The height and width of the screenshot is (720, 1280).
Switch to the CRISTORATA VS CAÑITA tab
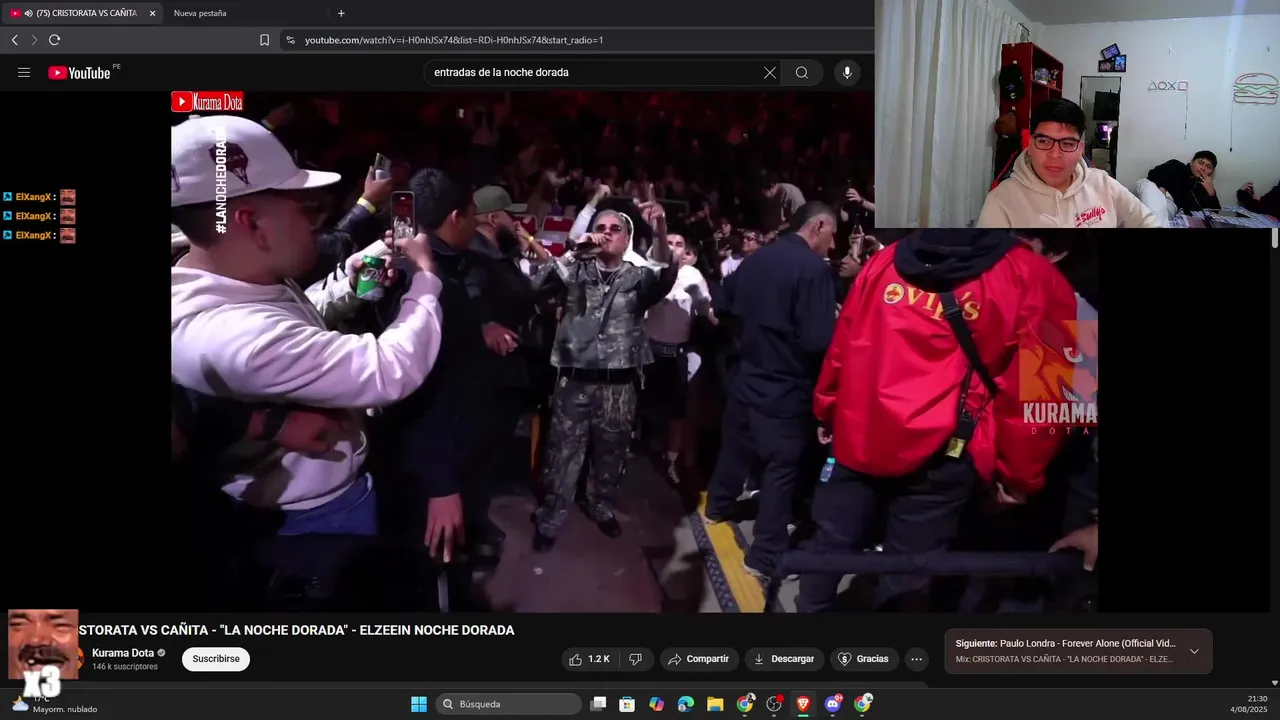point(82,13)
